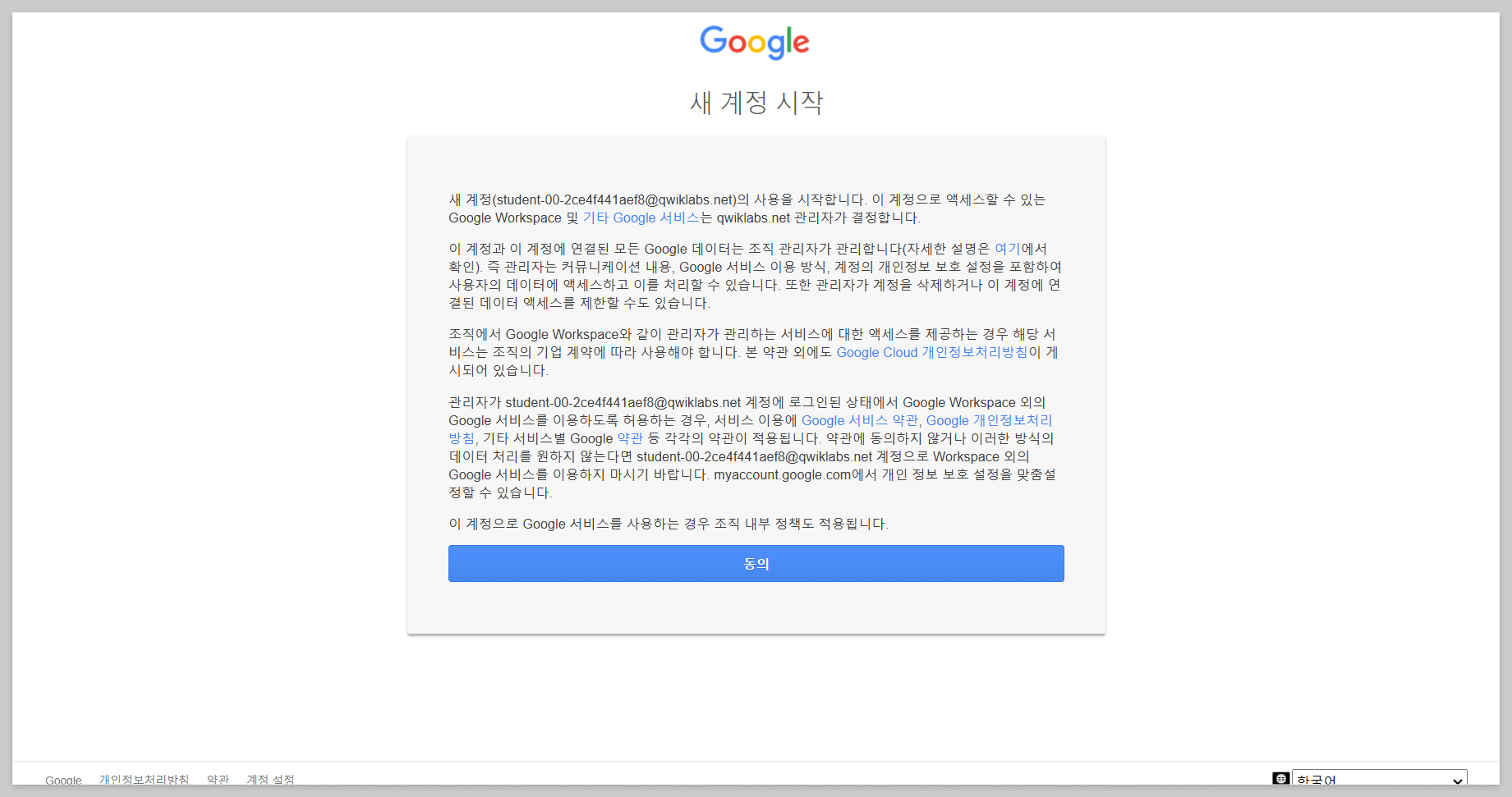Screen dimensions: 1512x797
Task: Open the 한국어 language dropdown
Action: tap(1379, 779)
